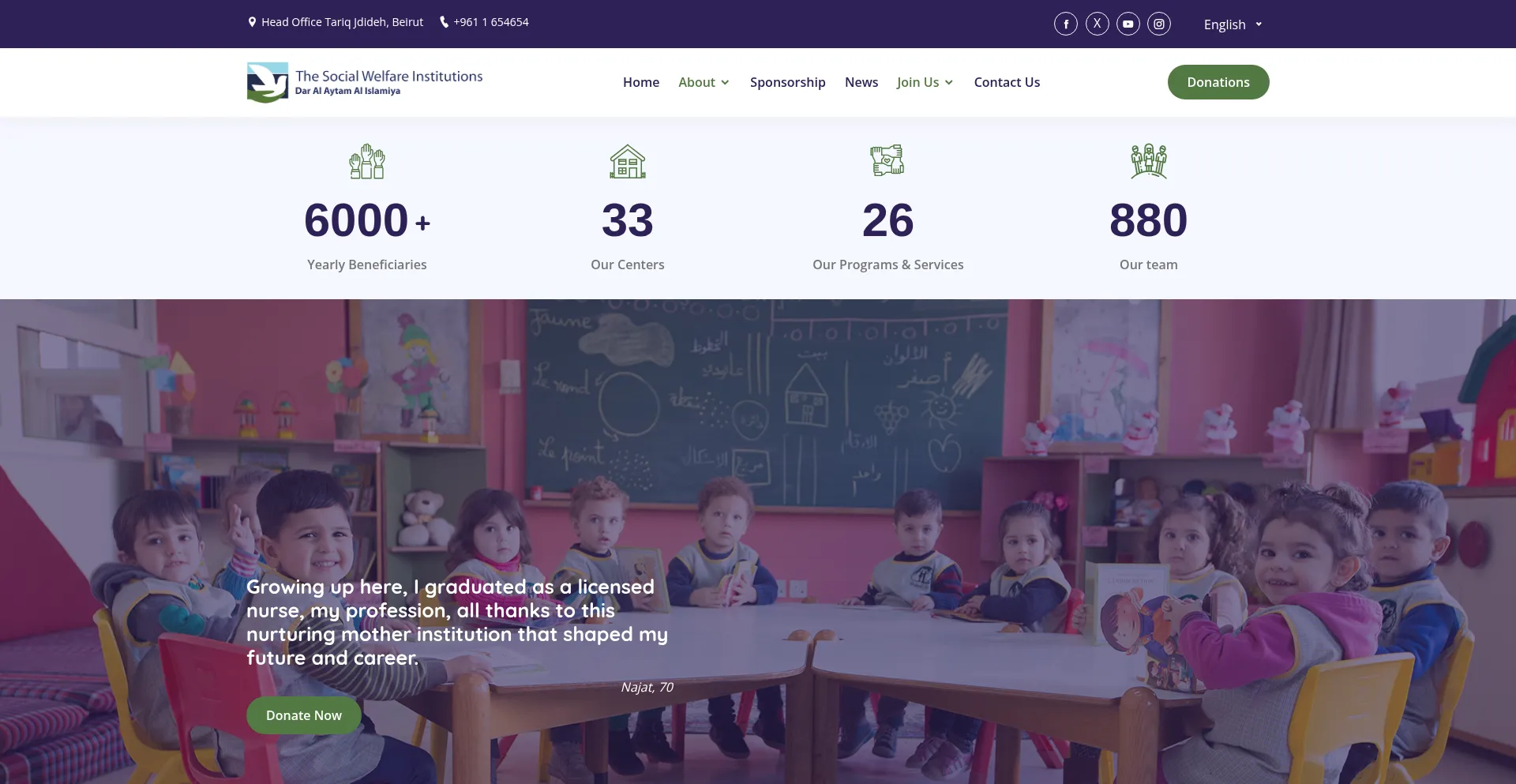Expand the Join Us menu chevron
Screen dimensions: 1516x784
pos(949,82)
